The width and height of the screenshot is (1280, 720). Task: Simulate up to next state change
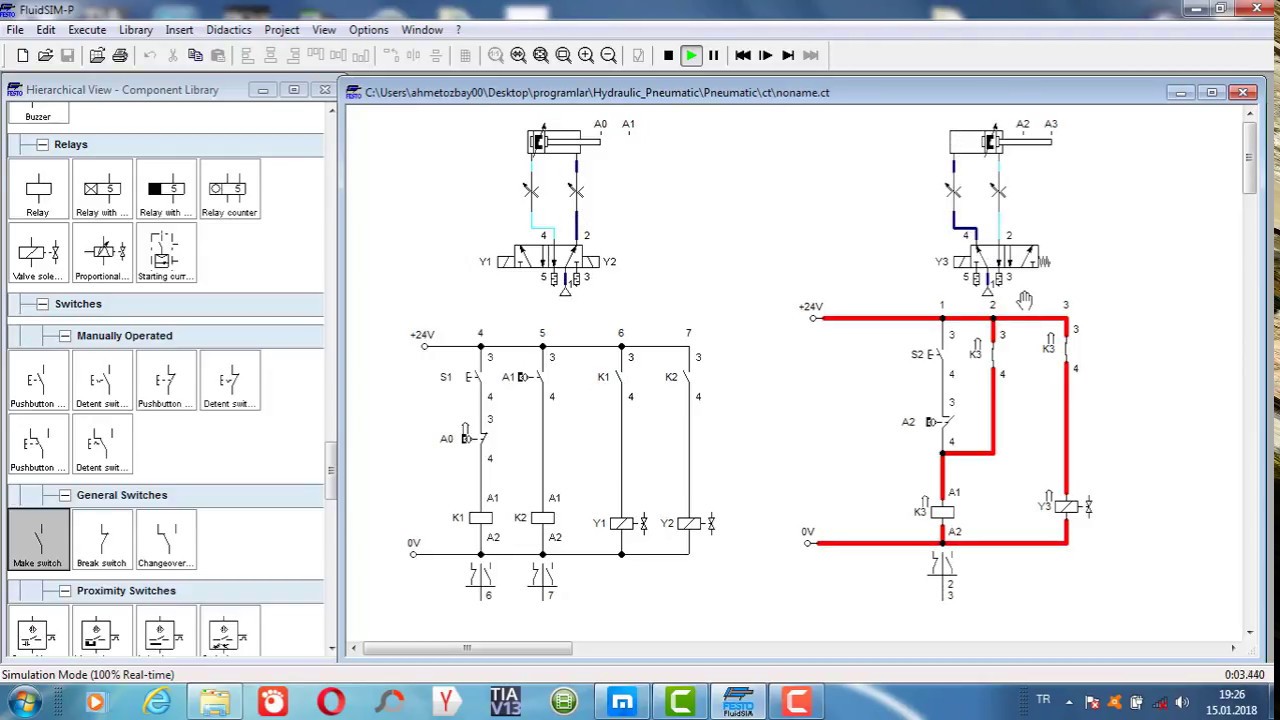click(788, 56)
